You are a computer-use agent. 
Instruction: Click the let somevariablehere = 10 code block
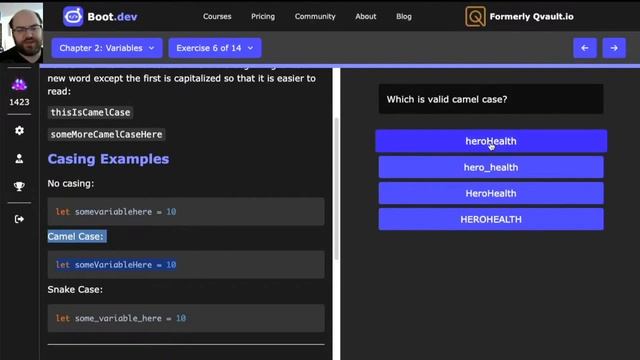tap(186, 211)
